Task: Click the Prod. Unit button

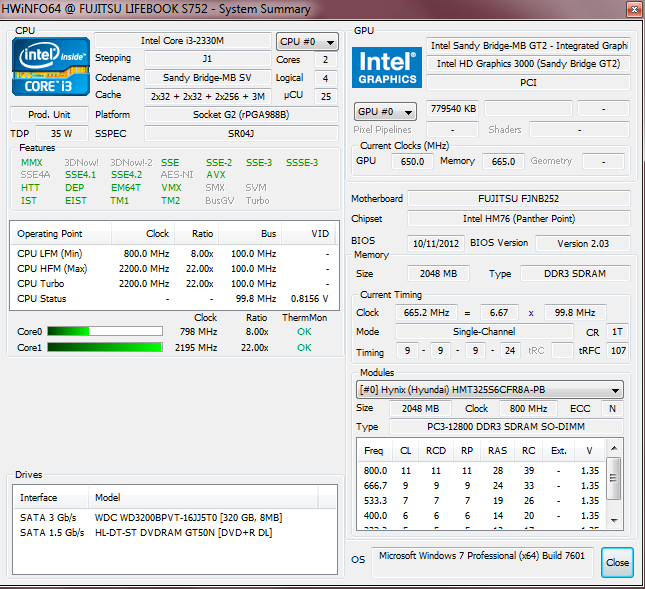Action: (49, 114)
